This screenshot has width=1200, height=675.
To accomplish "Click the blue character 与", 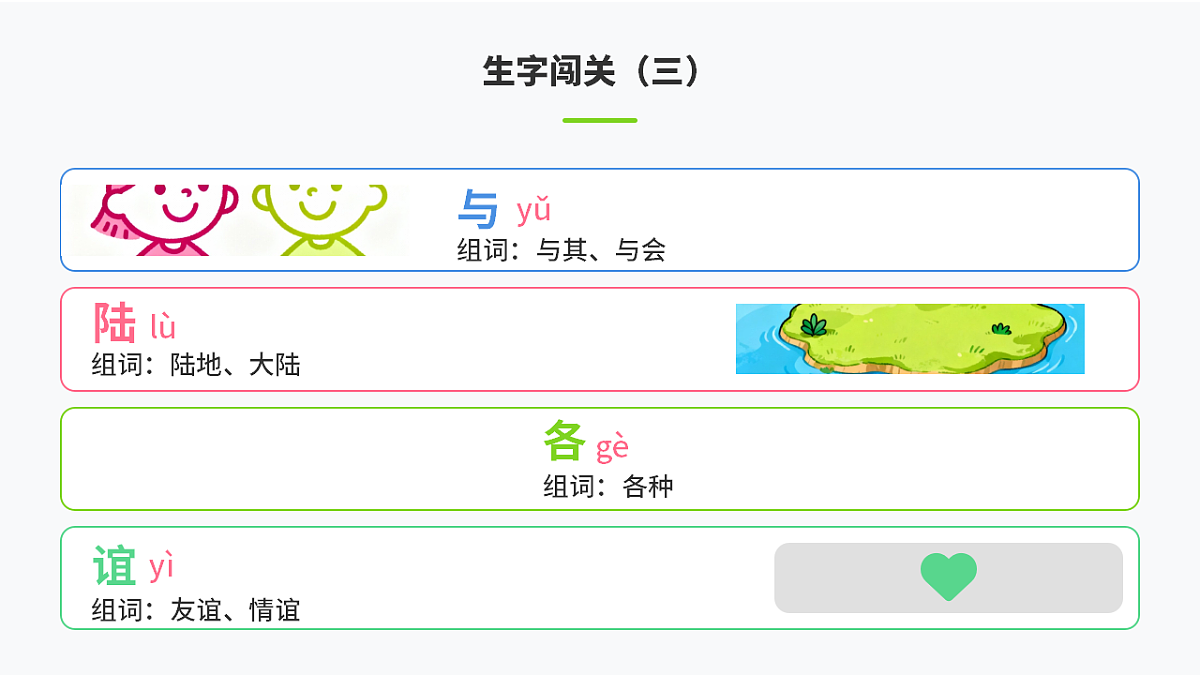I will click(478, 210).
